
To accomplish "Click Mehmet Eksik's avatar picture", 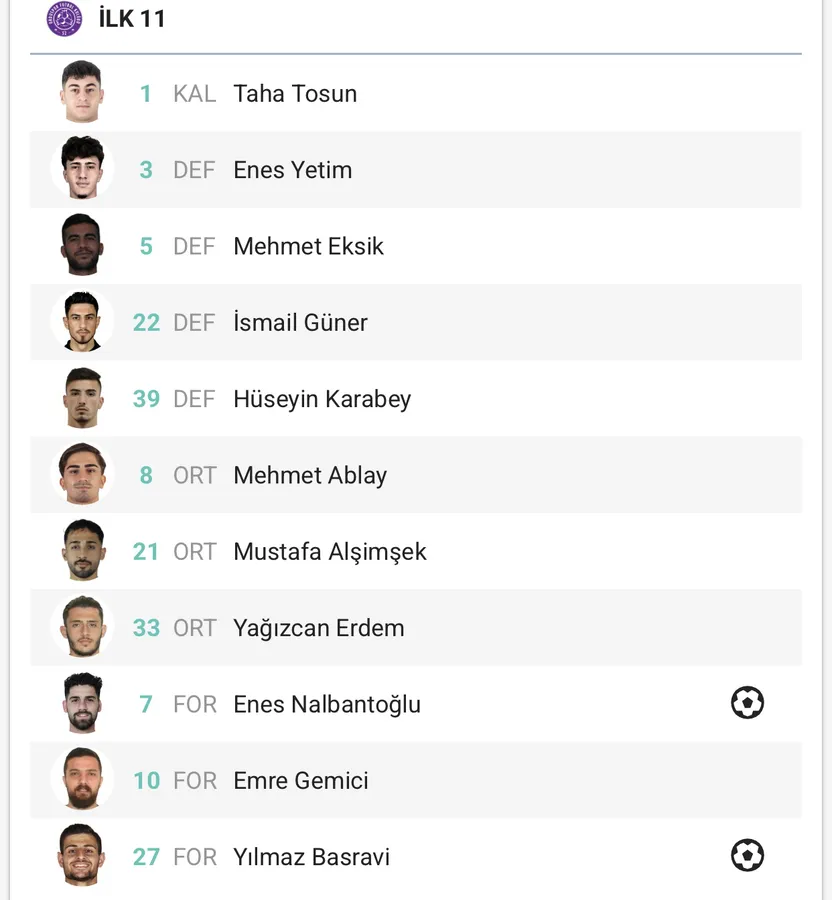I will coord(82,246).
